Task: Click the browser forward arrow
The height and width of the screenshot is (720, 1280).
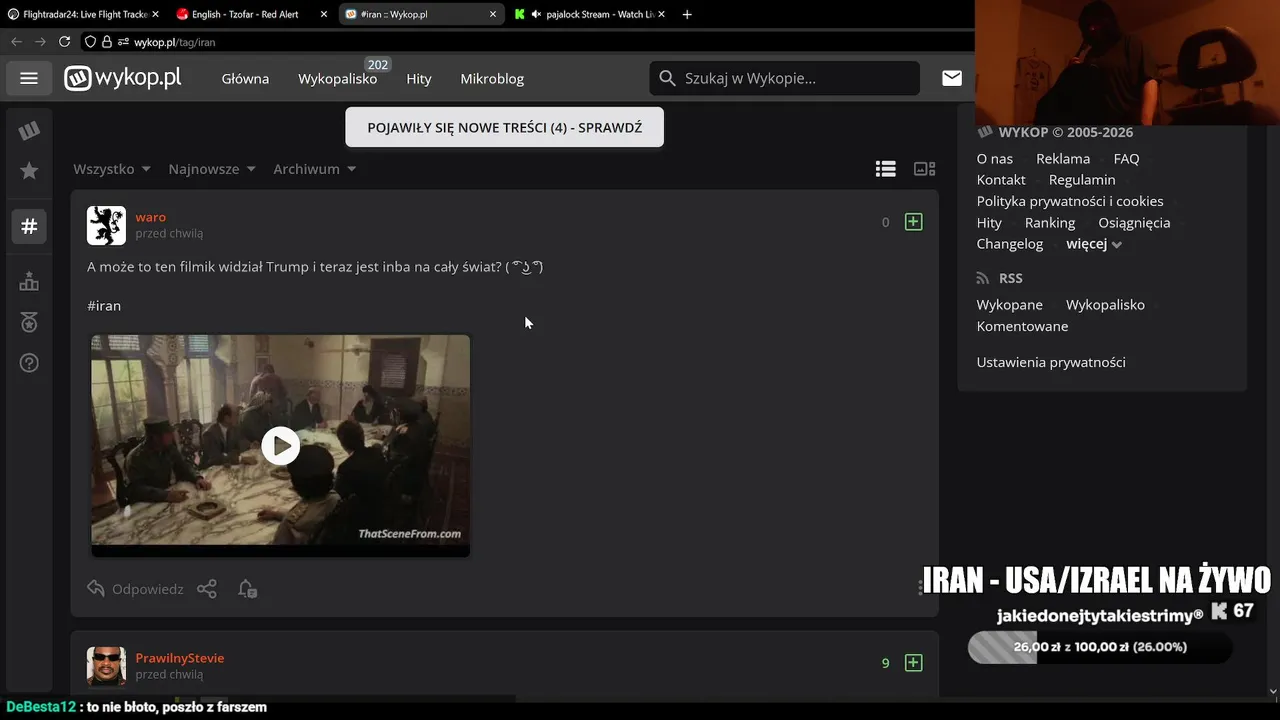Action: pos(40,42)
